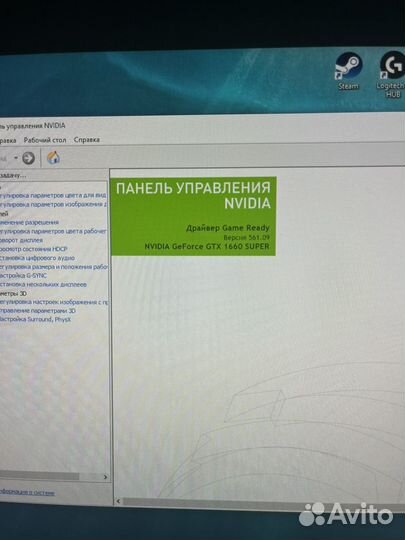
Task: Click the Информация о системе link
Action: coord(27,492)
